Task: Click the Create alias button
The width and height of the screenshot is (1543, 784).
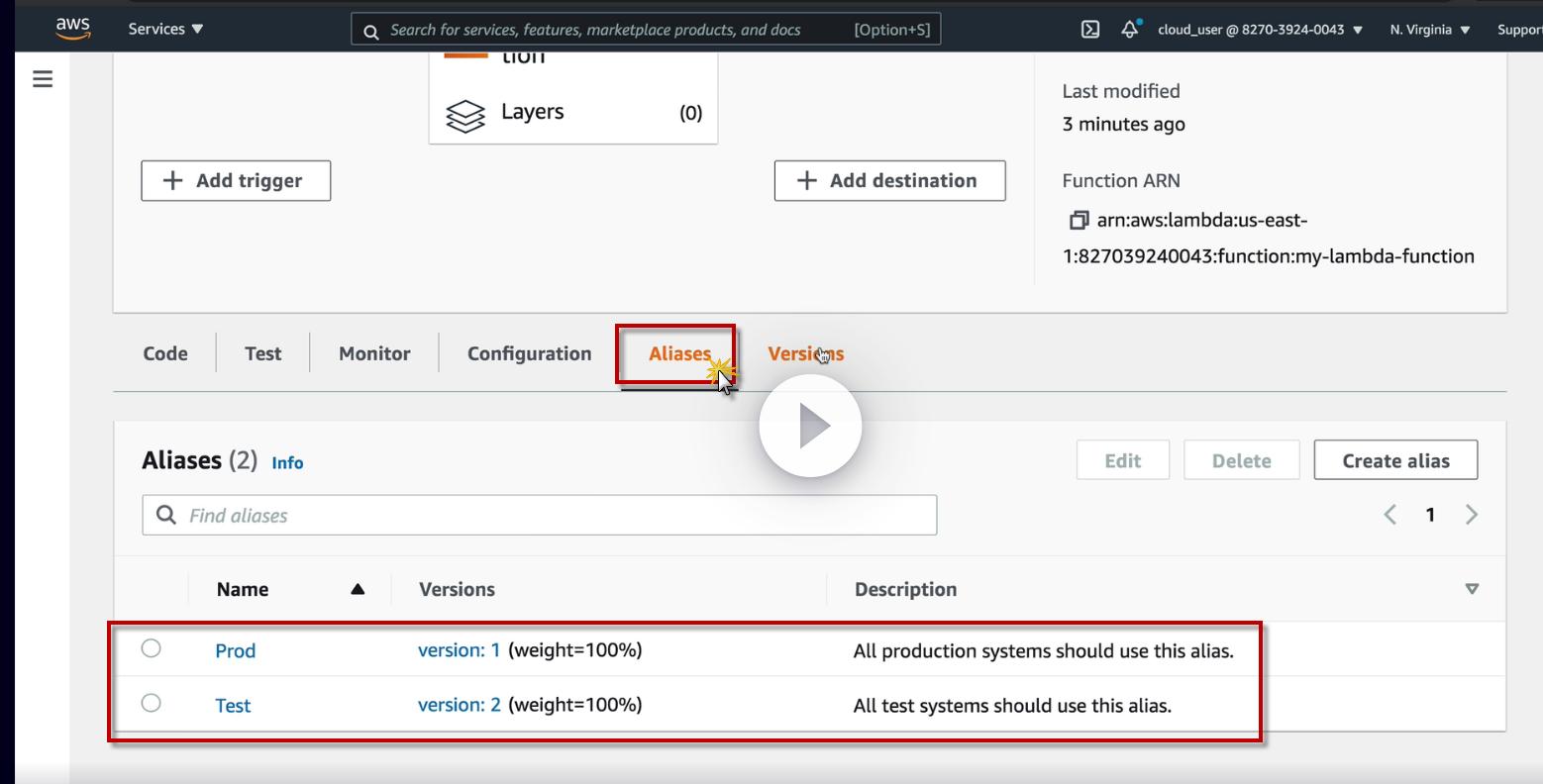Action: tap(1395, 460)
